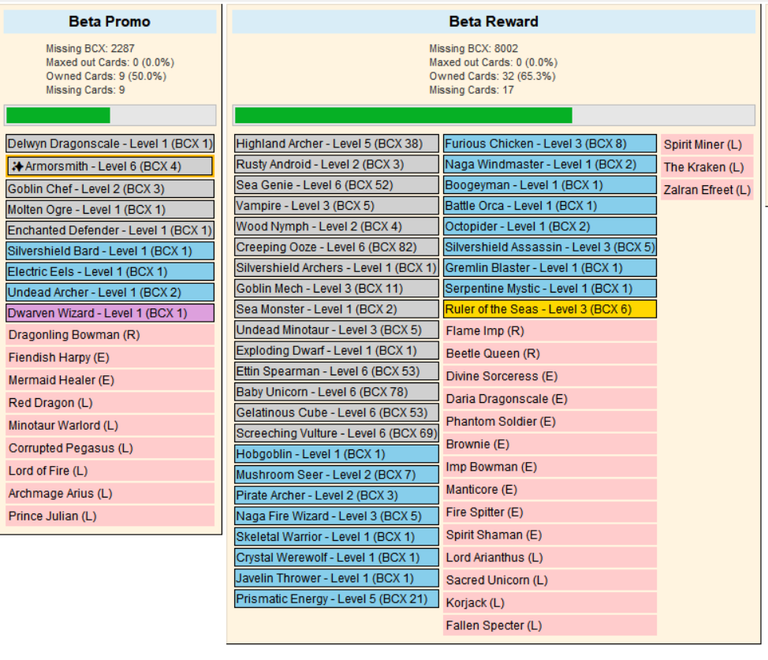This screenshot has height=660, width=768.
Task: Click the Beta Reward section header
Action: [494, 22]
